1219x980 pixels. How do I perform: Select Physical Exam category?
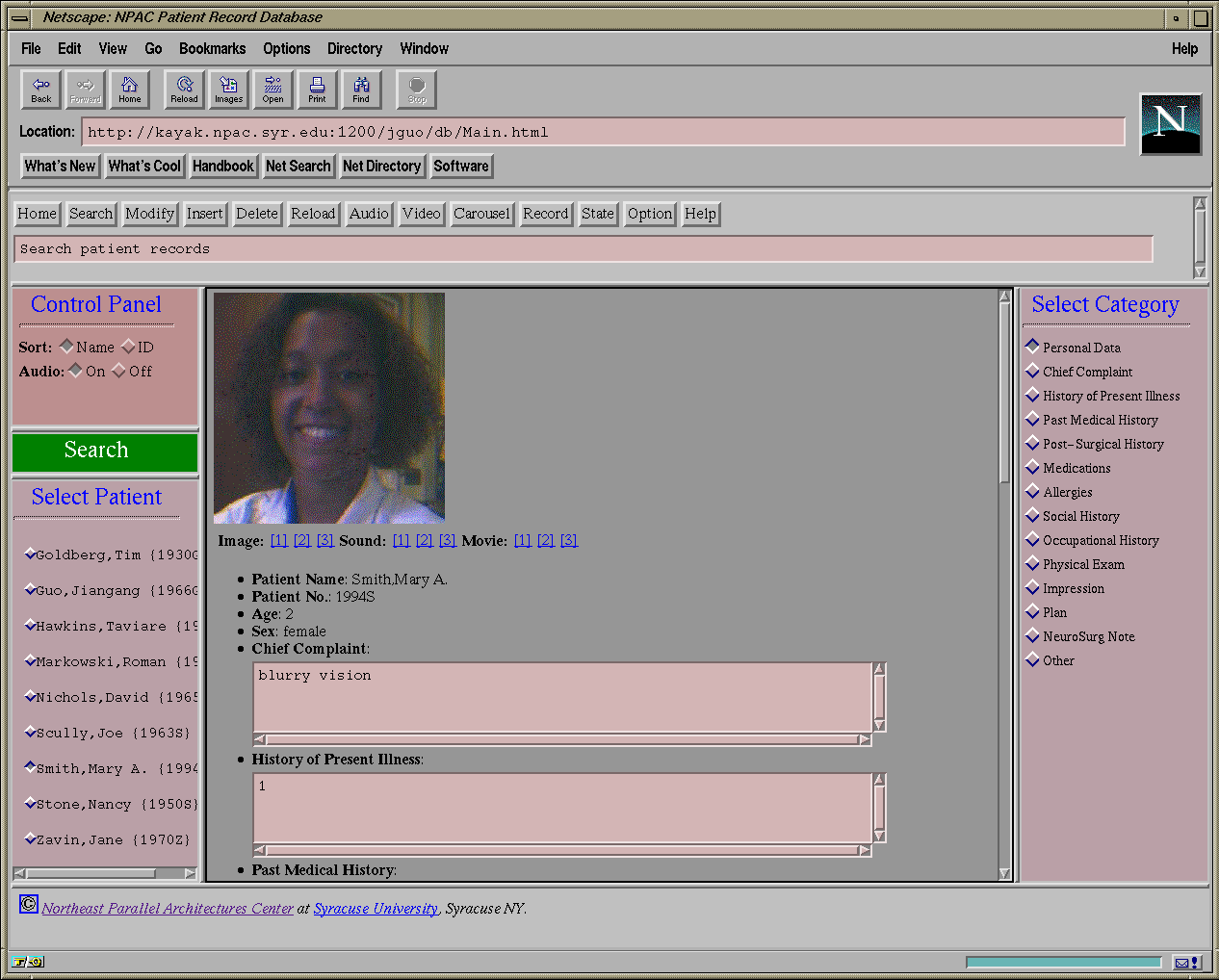(x=1032, y=563)
